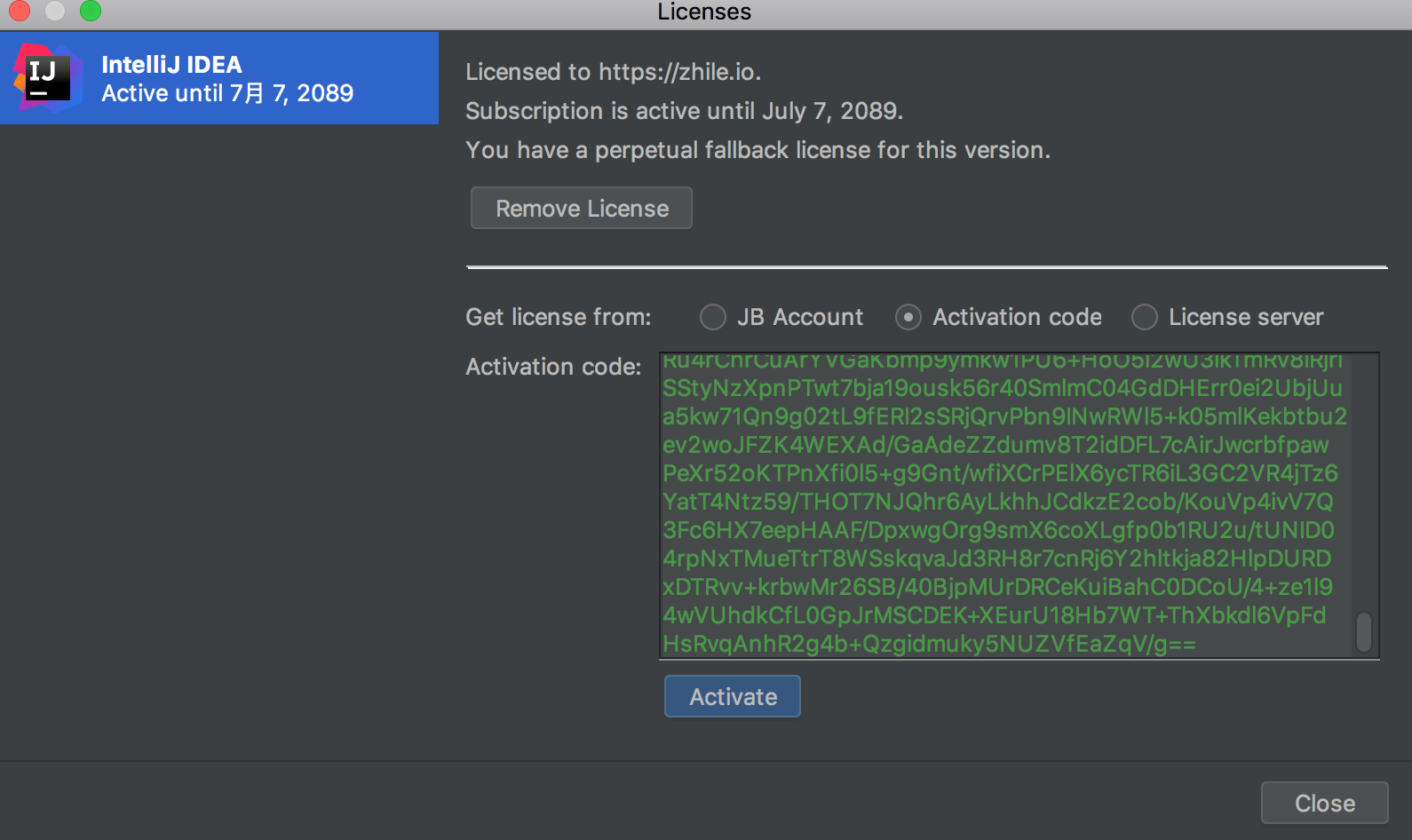Image resolution: width=1412 pixels, height=840 pixels.
Task: Click 'Licensed to https://zhile.io.' text
Action: click(614, 72)
